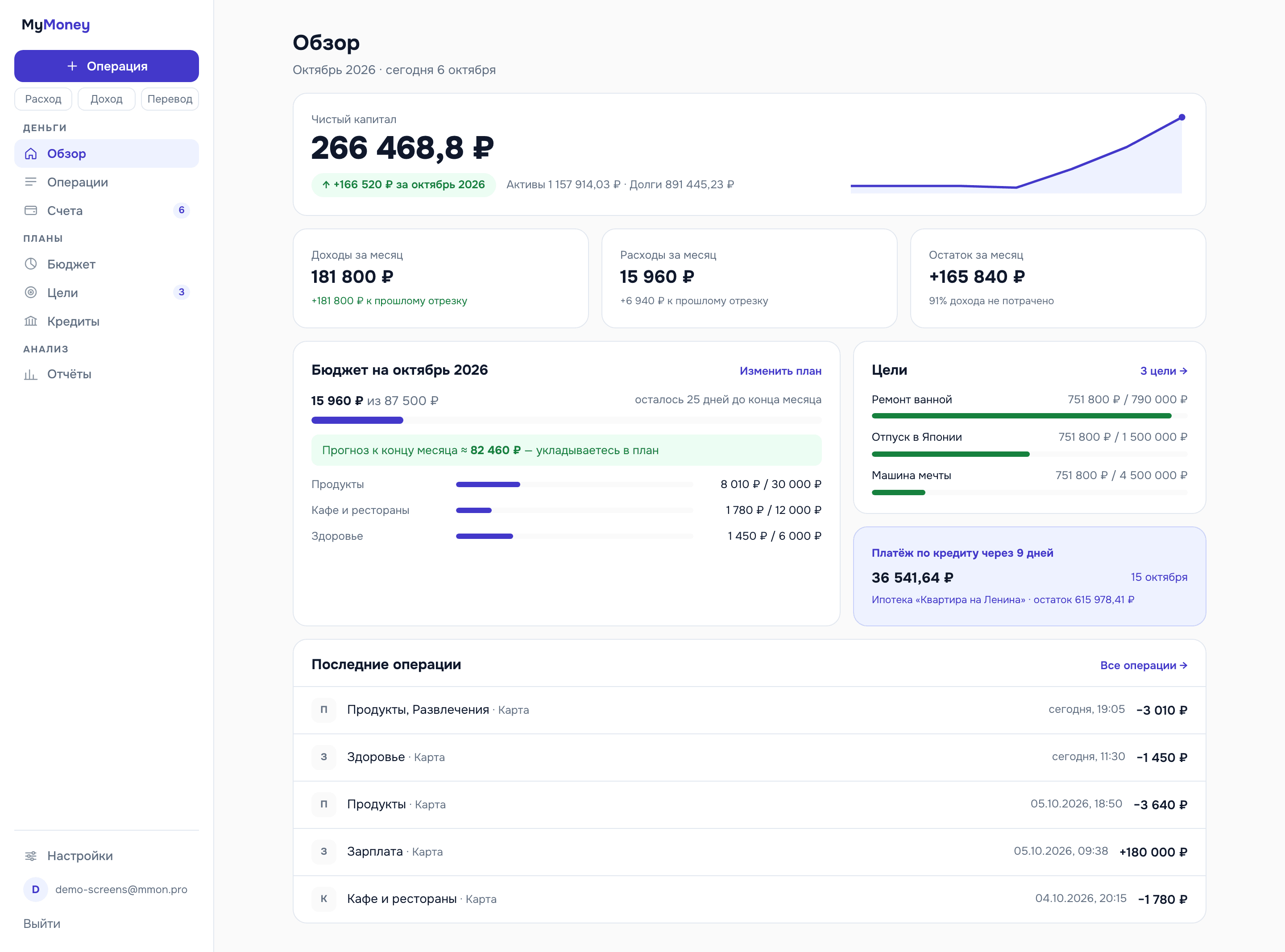Click the card icon beside Счета
Viewport: 1285px width, 952px height.
[30, 210]
